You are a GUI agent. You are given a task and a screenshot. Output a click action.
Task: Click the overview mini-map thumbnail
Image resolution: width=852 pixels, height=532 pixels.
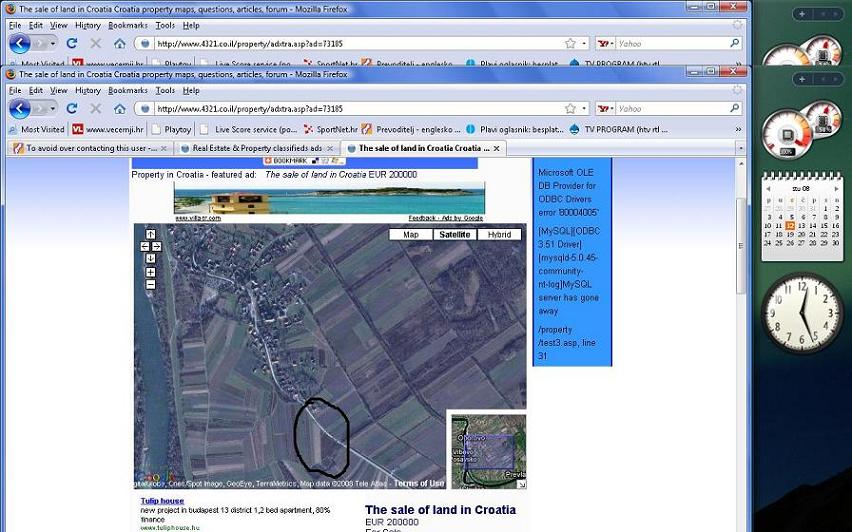tap(489, 451)
